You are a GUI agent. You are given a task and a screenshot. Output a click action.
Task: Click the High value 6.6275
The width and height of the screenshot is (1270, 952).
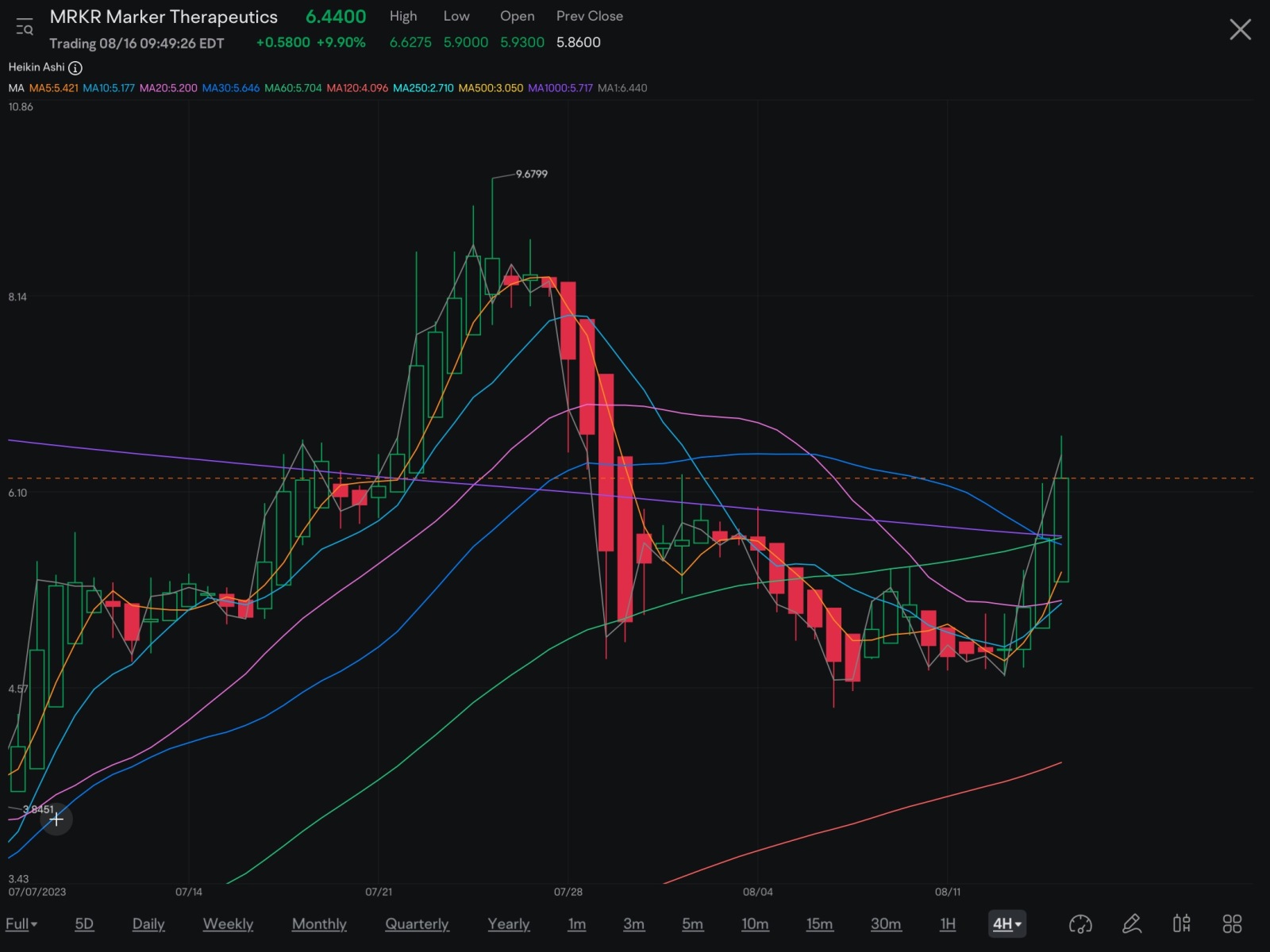pyautogui.click(x=410, y=43)
